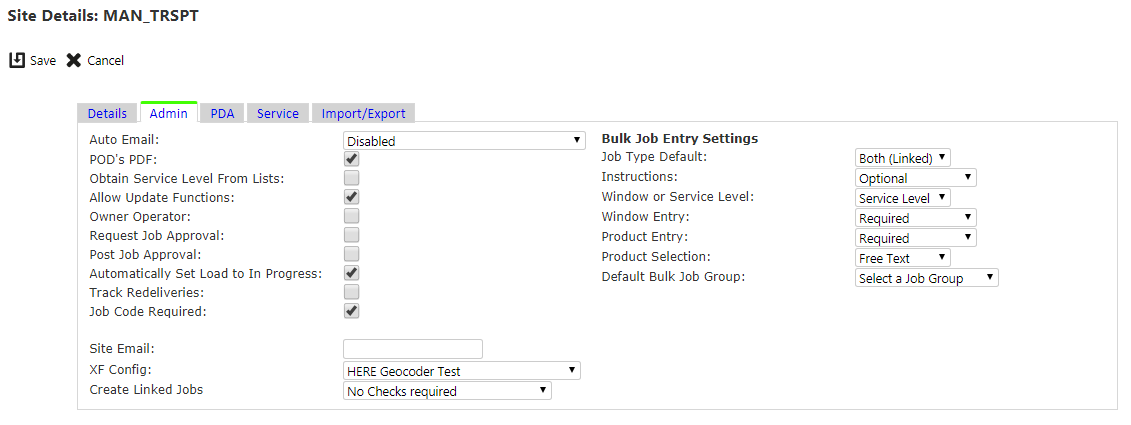Switch to the Details tab
This screenshot has height=425, width=1131.
pyautogui.click(x=107, y=113)
